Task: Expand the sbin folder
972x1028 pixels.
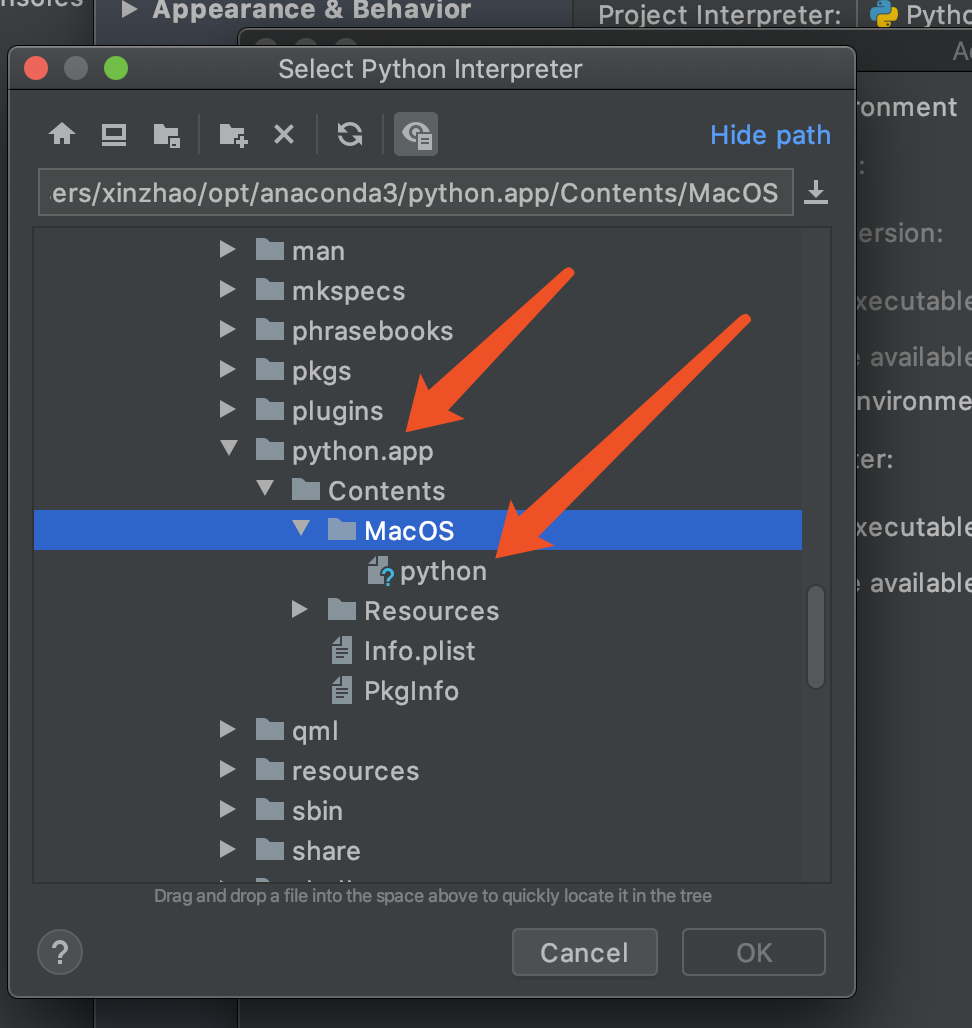Action: [227, 809]
